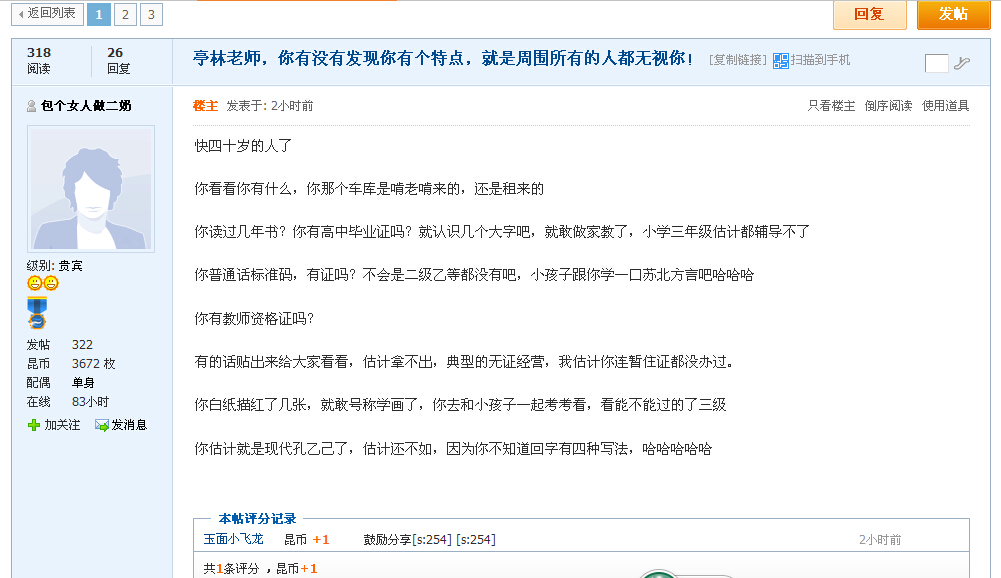This screenshot has width=1001, height=578.
Task: Toggle 倒序阅读 reading order
Action: pos(888,105)
